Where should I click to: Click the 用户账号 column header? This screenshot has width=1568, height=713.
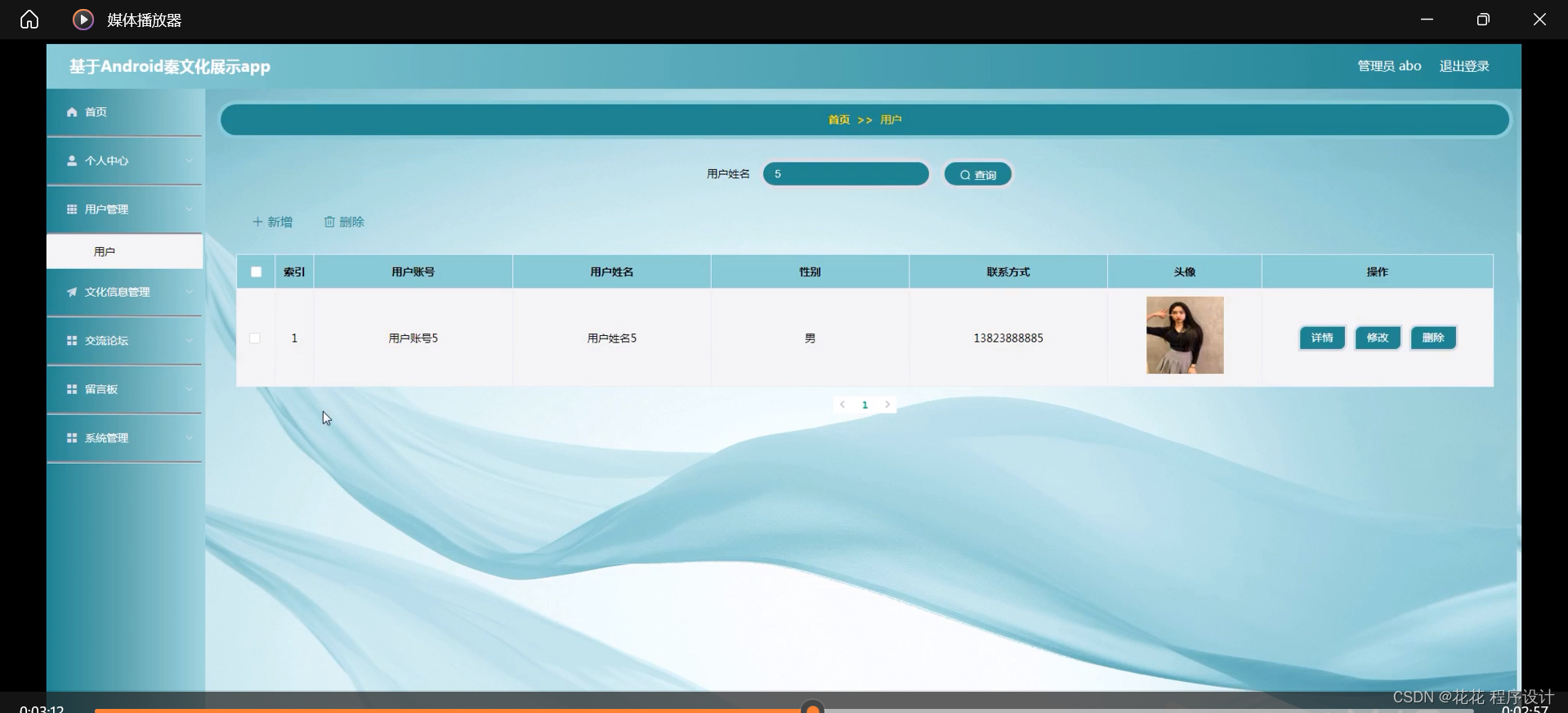coord(413,271)
